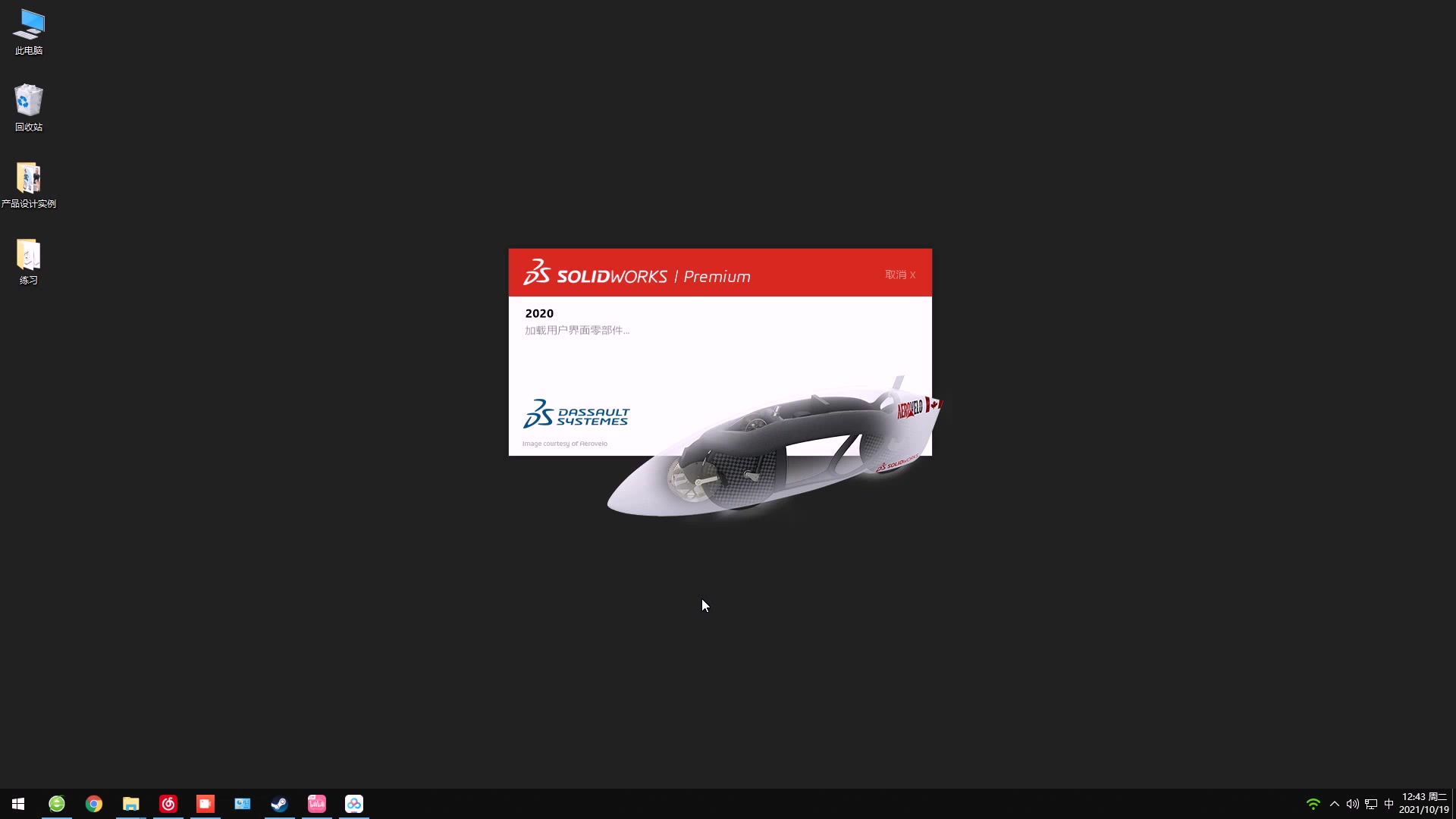Open the red screen recorder taskbar icon
1456x819 pixels.
click(206, 804)
